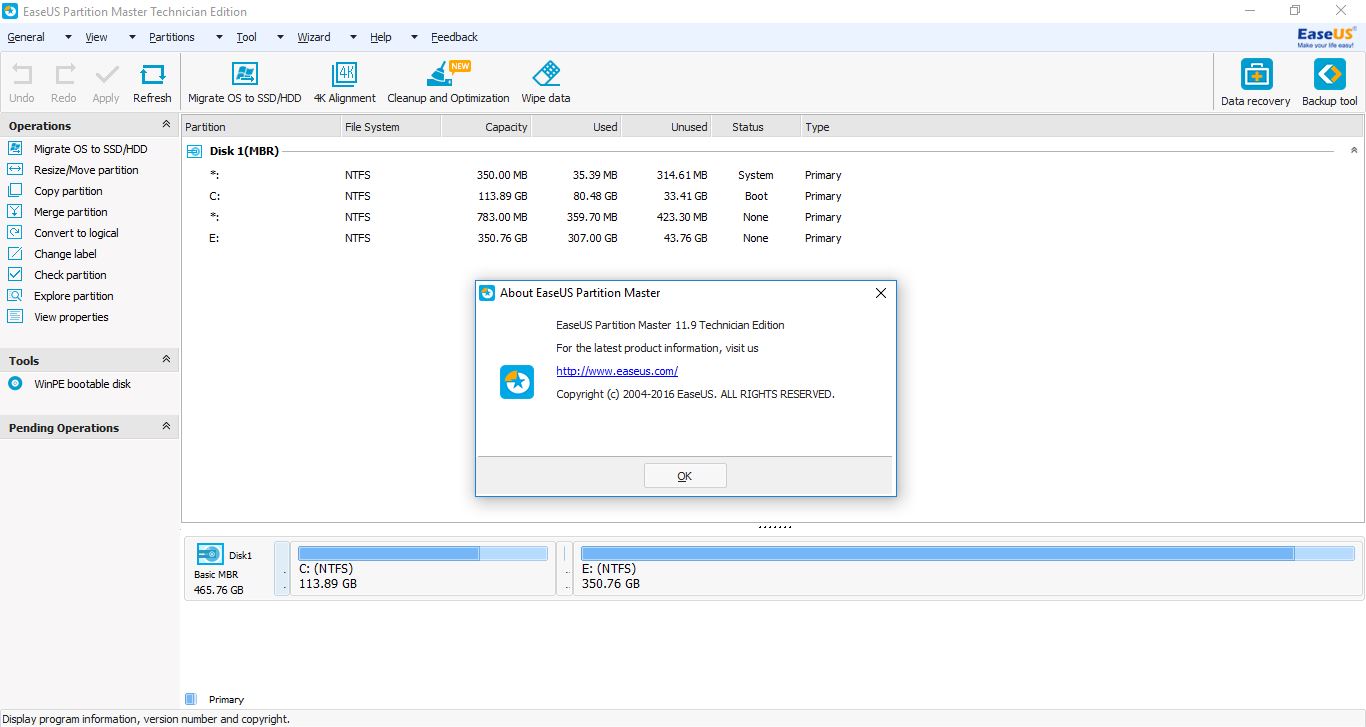
Task: Click the Undo toolbar icon
Action: point(22,83)
